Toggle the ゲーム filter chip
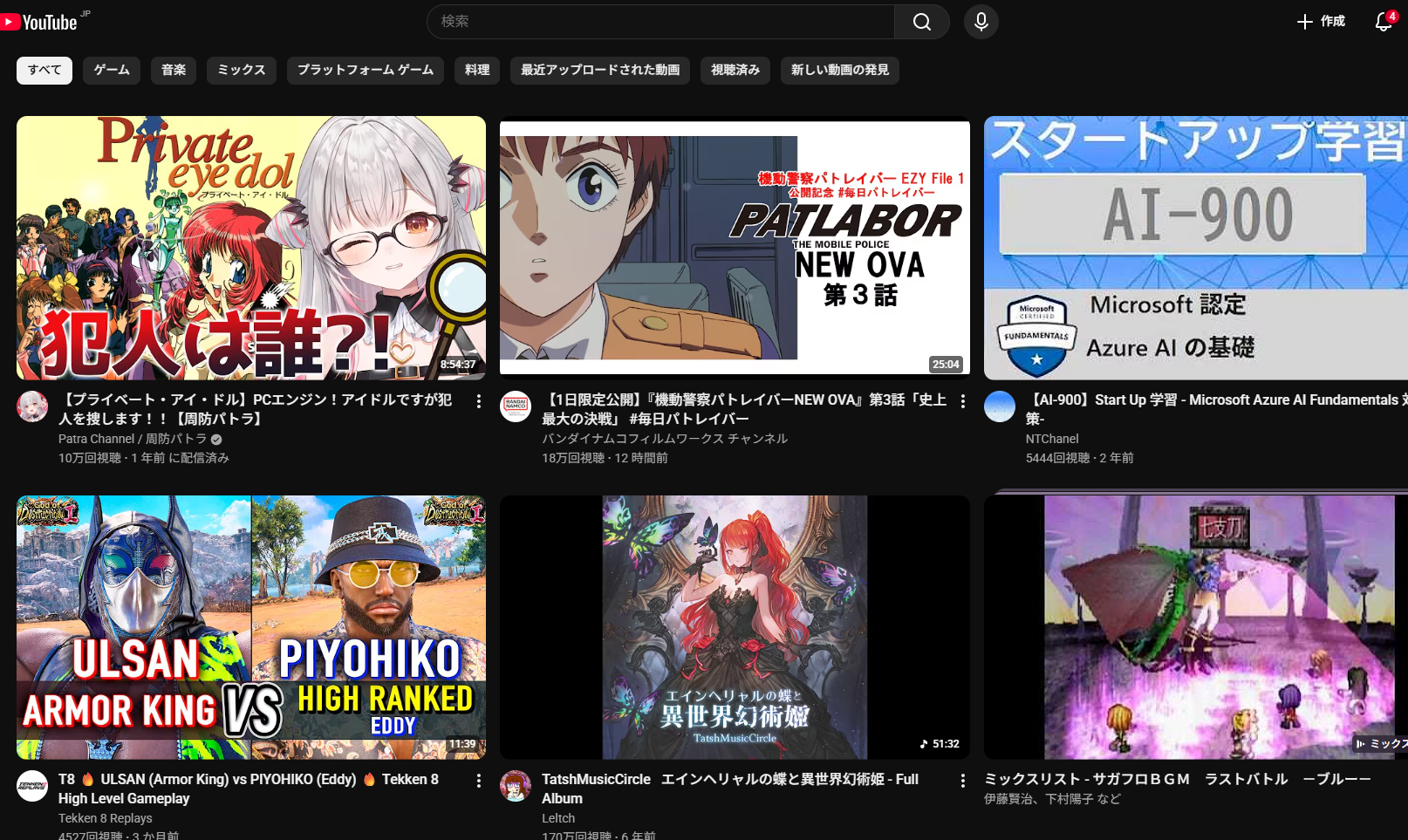This screenshot has width=1408, height=840. point(112,70)
